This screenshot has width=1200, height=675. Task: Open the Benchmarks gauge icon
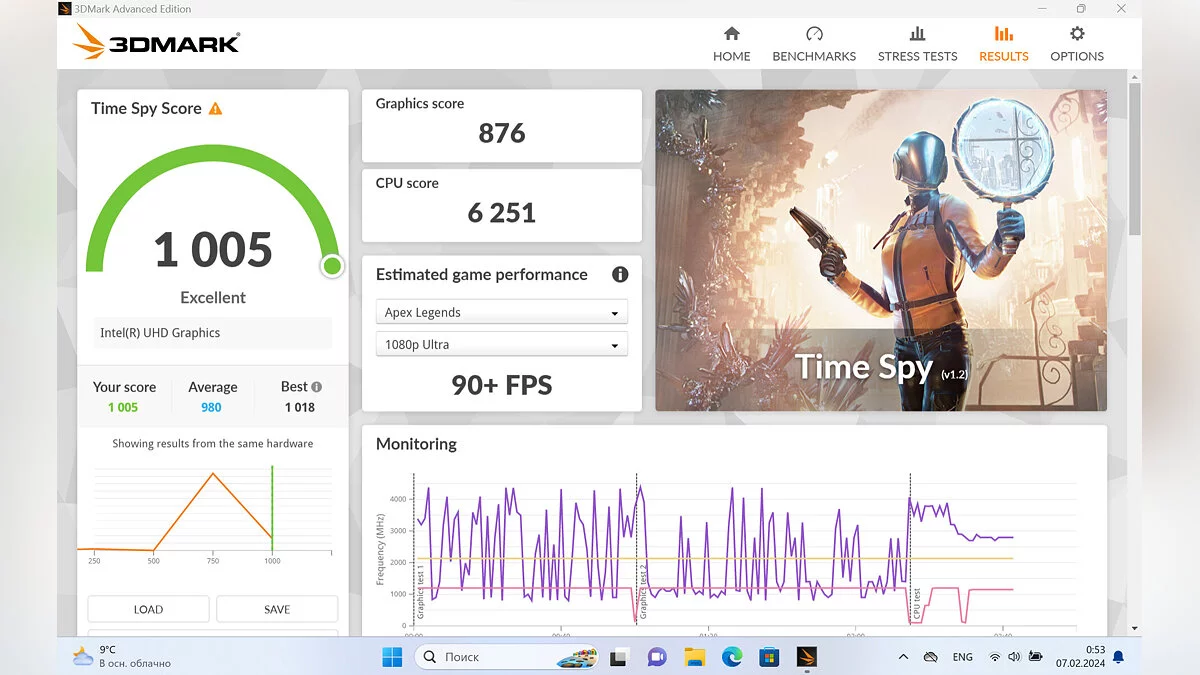[x=814, y=34]
